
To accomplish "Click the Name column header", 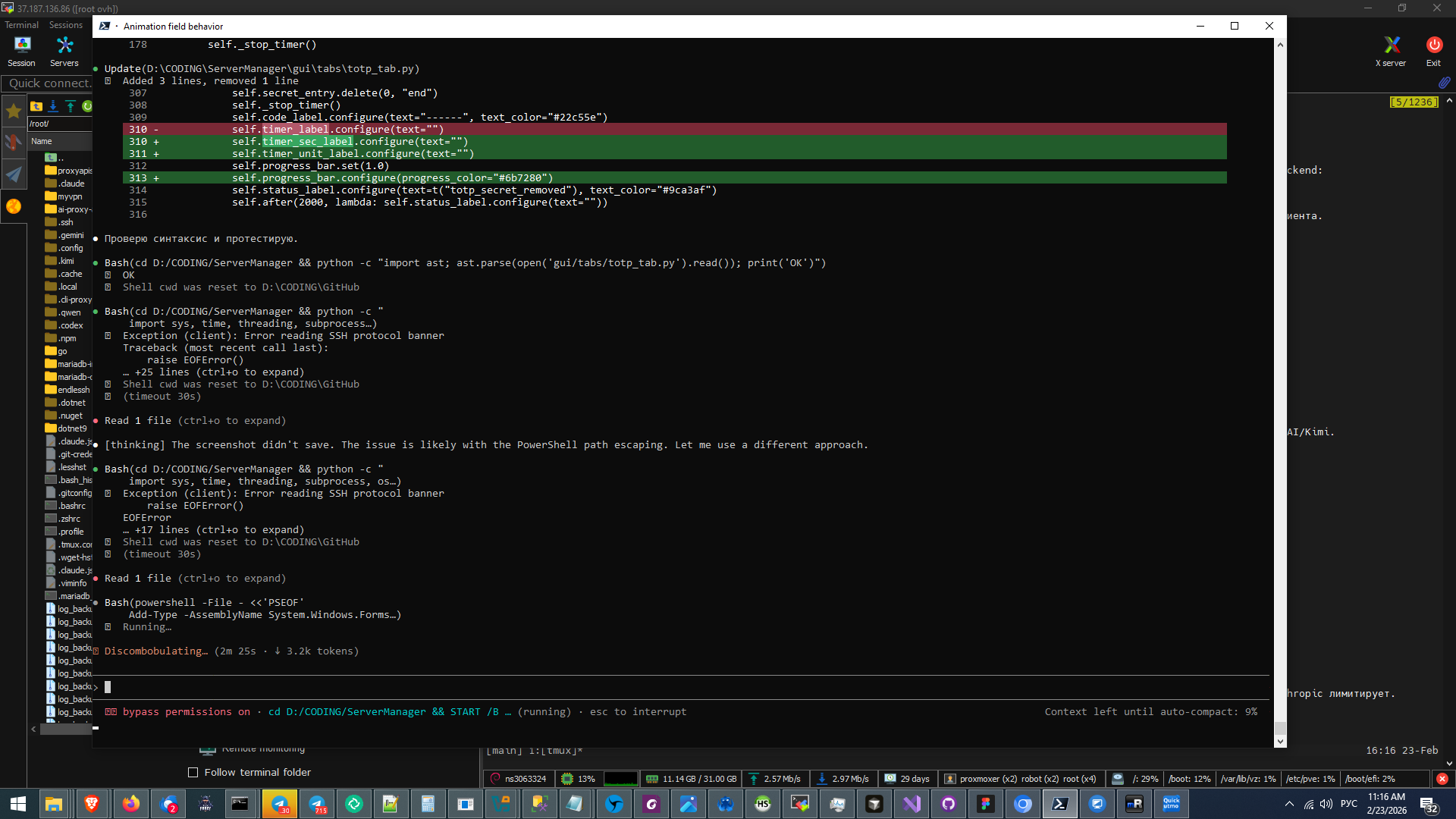I will click(x=42, y=141).
